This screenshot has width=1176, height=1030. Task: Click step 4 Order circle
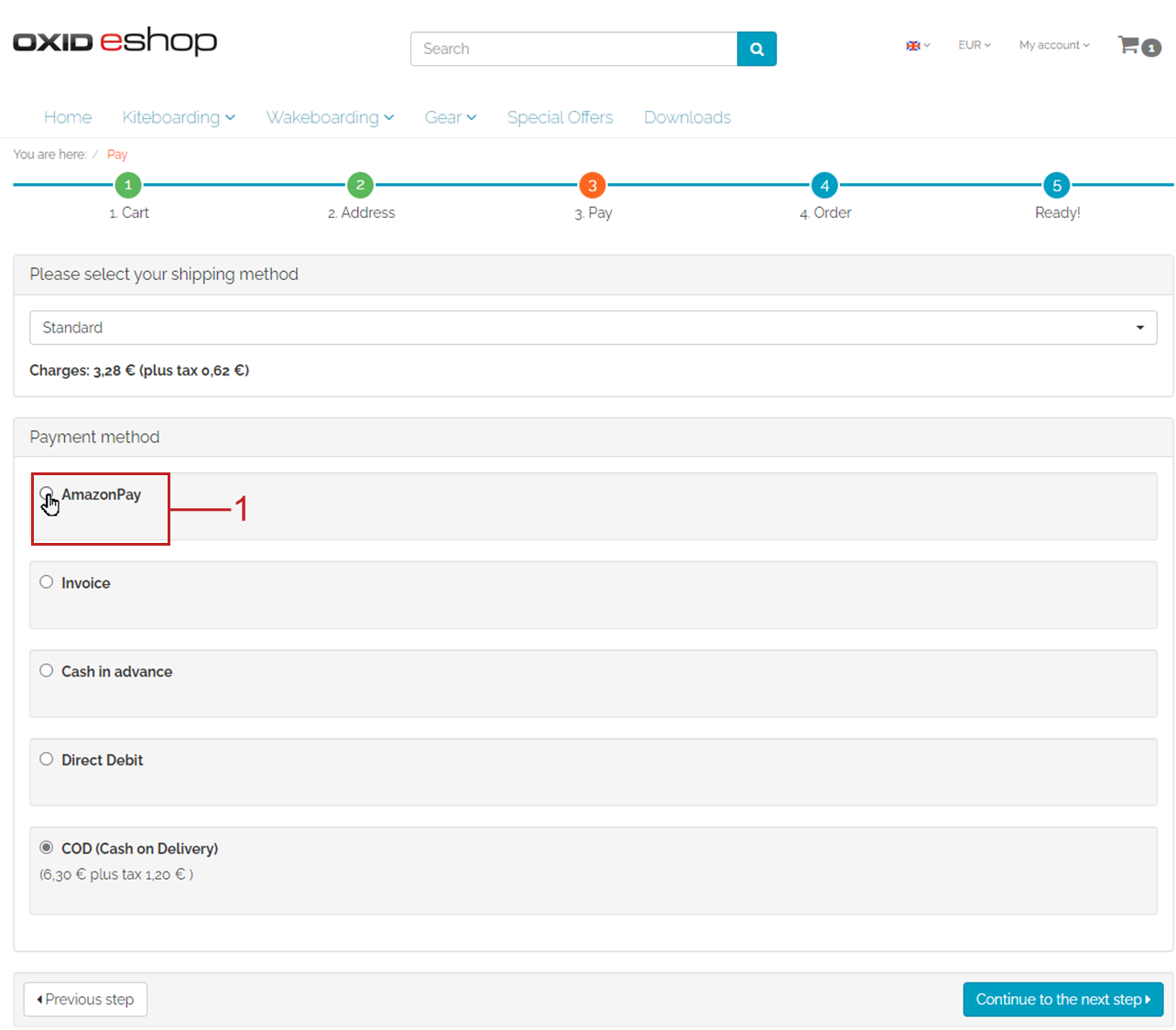coord(824,185)
